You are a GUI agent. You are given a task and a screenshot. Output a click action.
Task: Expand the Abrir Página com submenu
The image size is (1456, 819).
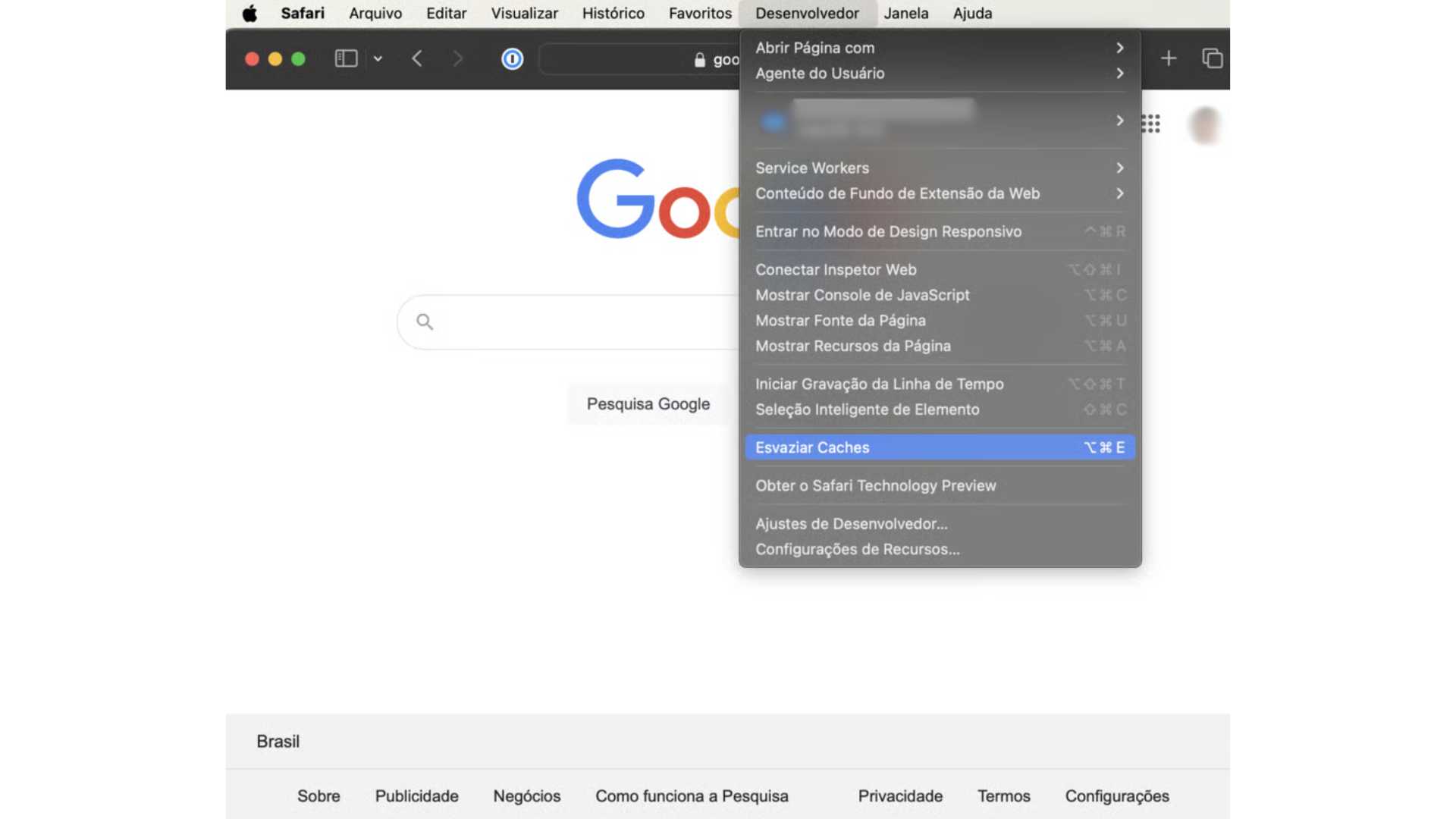(940, 48)
